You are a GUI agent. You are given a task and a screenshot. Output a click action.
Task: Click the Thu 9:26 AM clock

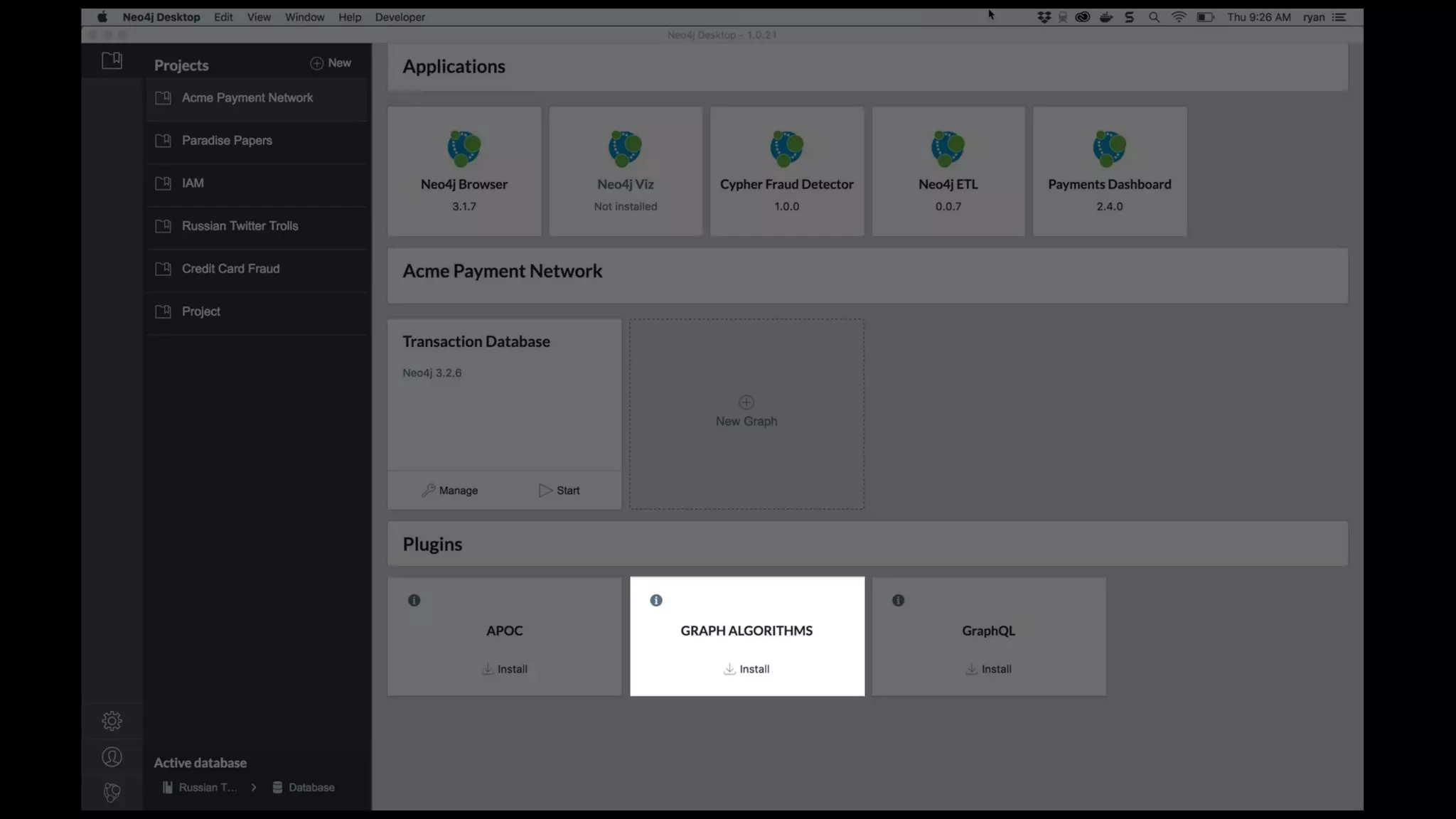[x=1259, y=17]
